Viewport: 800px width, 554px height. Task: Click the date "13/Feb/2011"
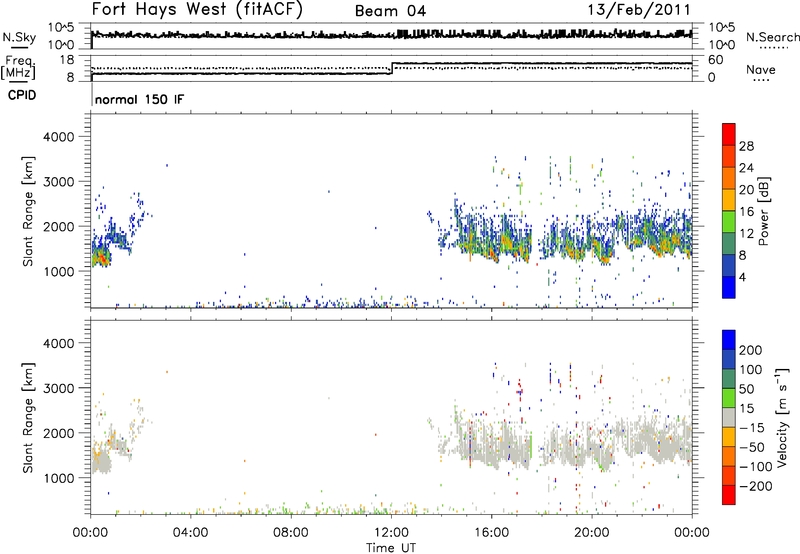[639, 10]
